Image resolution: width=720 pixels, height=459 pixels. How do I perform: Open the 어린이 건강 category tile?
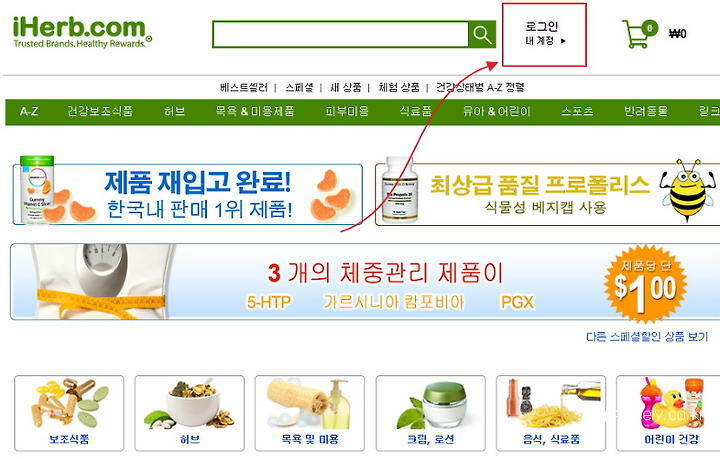point(668,413)
